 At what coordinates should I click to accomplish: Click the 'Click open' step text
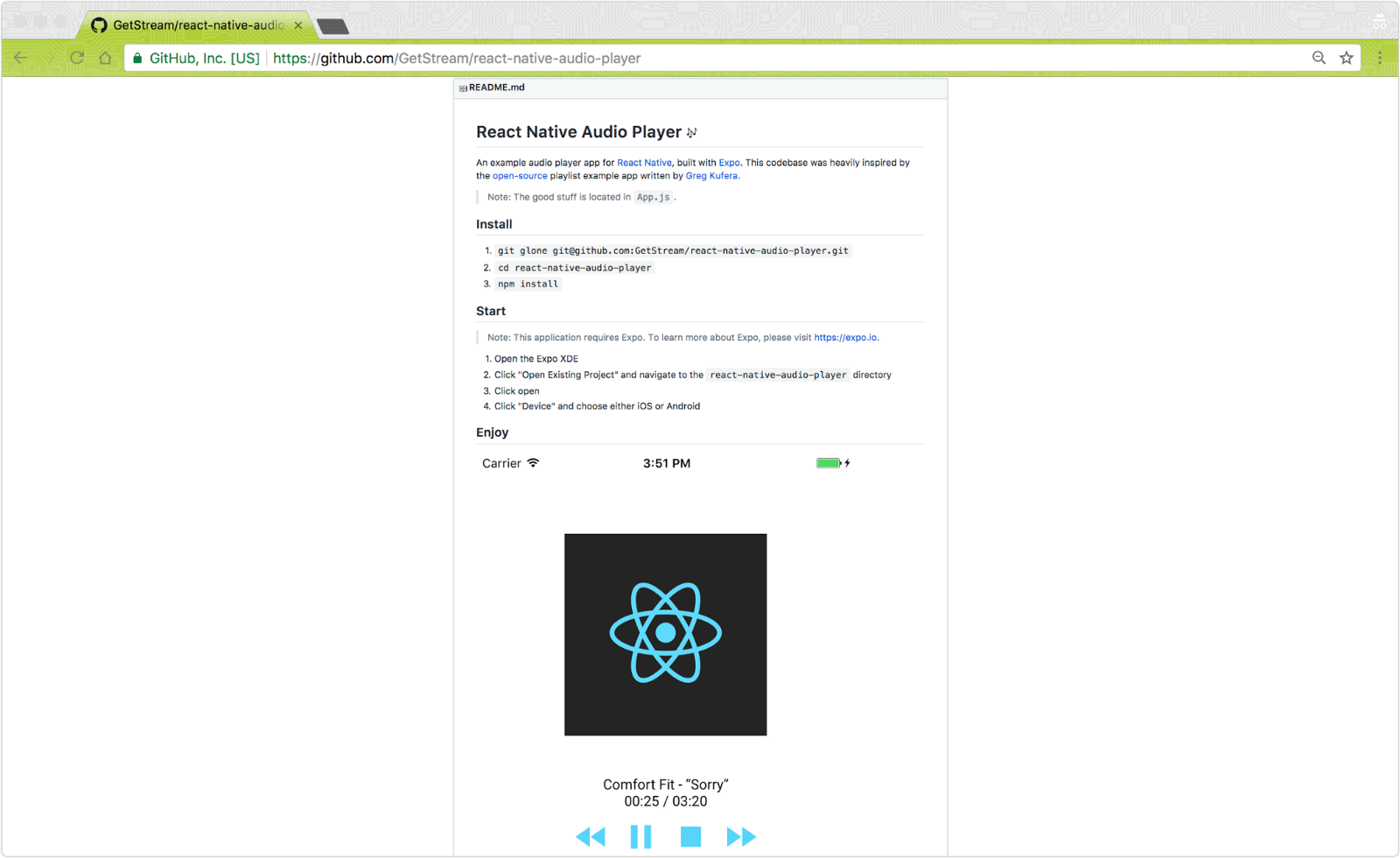coord(517,391)
